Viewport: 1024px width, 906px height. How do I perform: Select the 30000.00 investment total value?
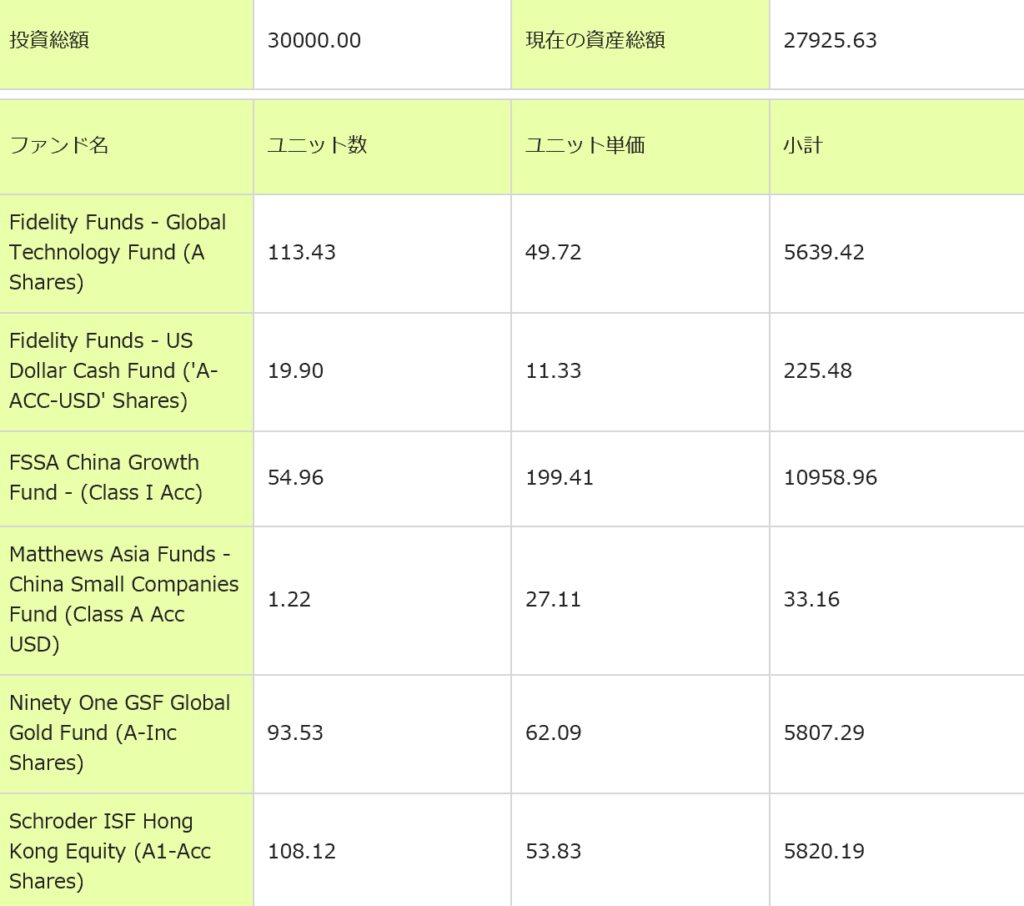pyautogui.click(x=314, y=41)
